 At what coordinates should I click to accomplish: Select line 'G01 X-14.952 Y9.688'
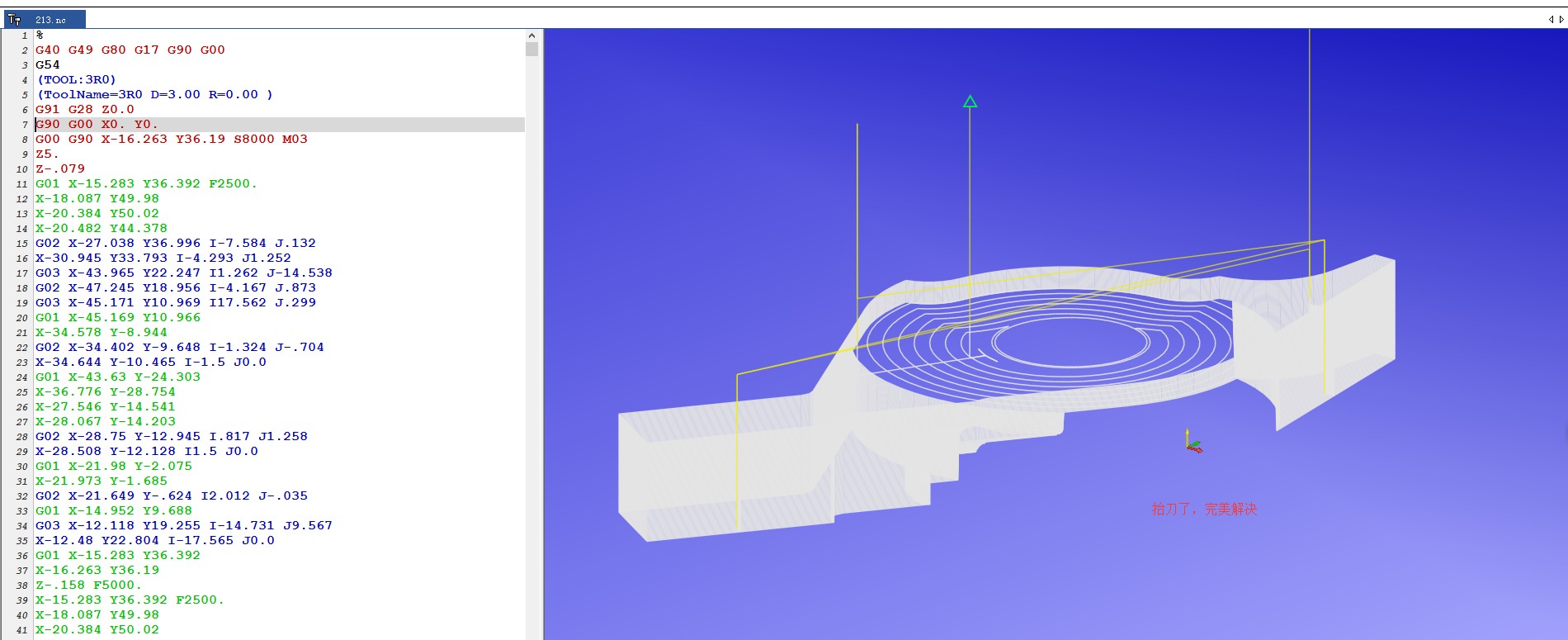pyautogui.click(x=114, y=510)
